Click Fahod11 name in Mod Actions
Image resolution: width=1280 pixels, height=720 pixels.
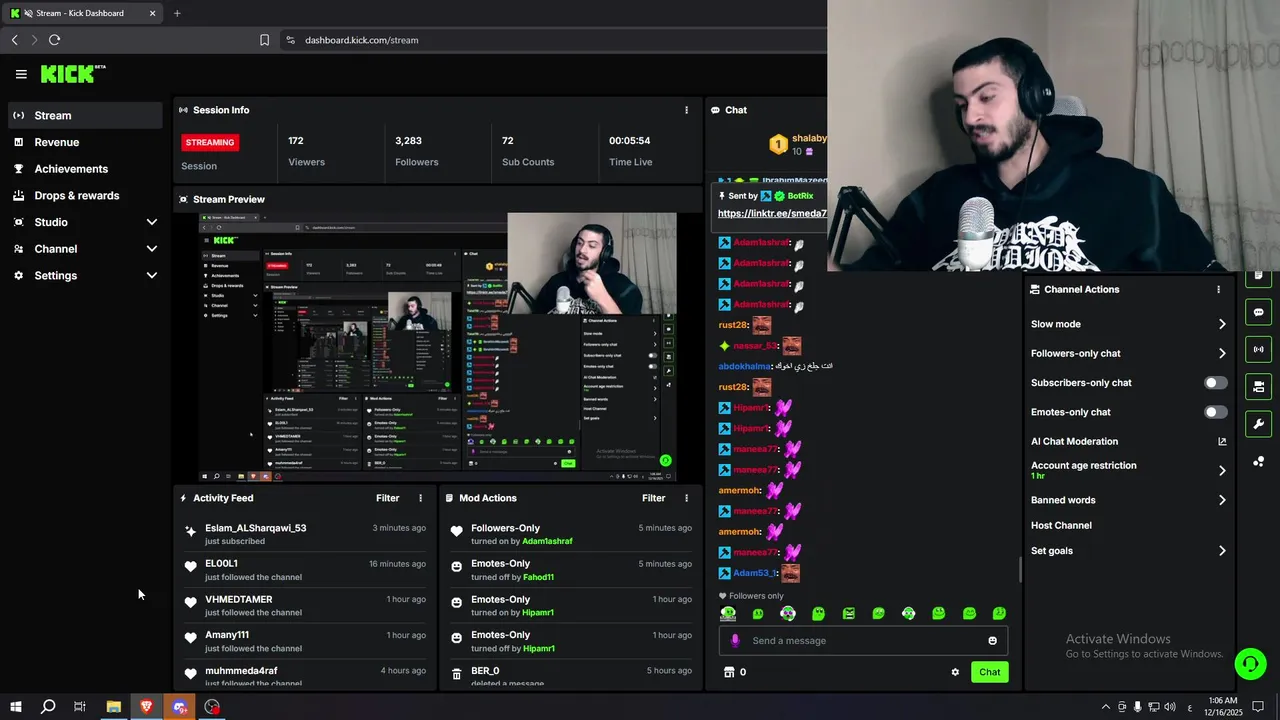(x=538, y=577)
